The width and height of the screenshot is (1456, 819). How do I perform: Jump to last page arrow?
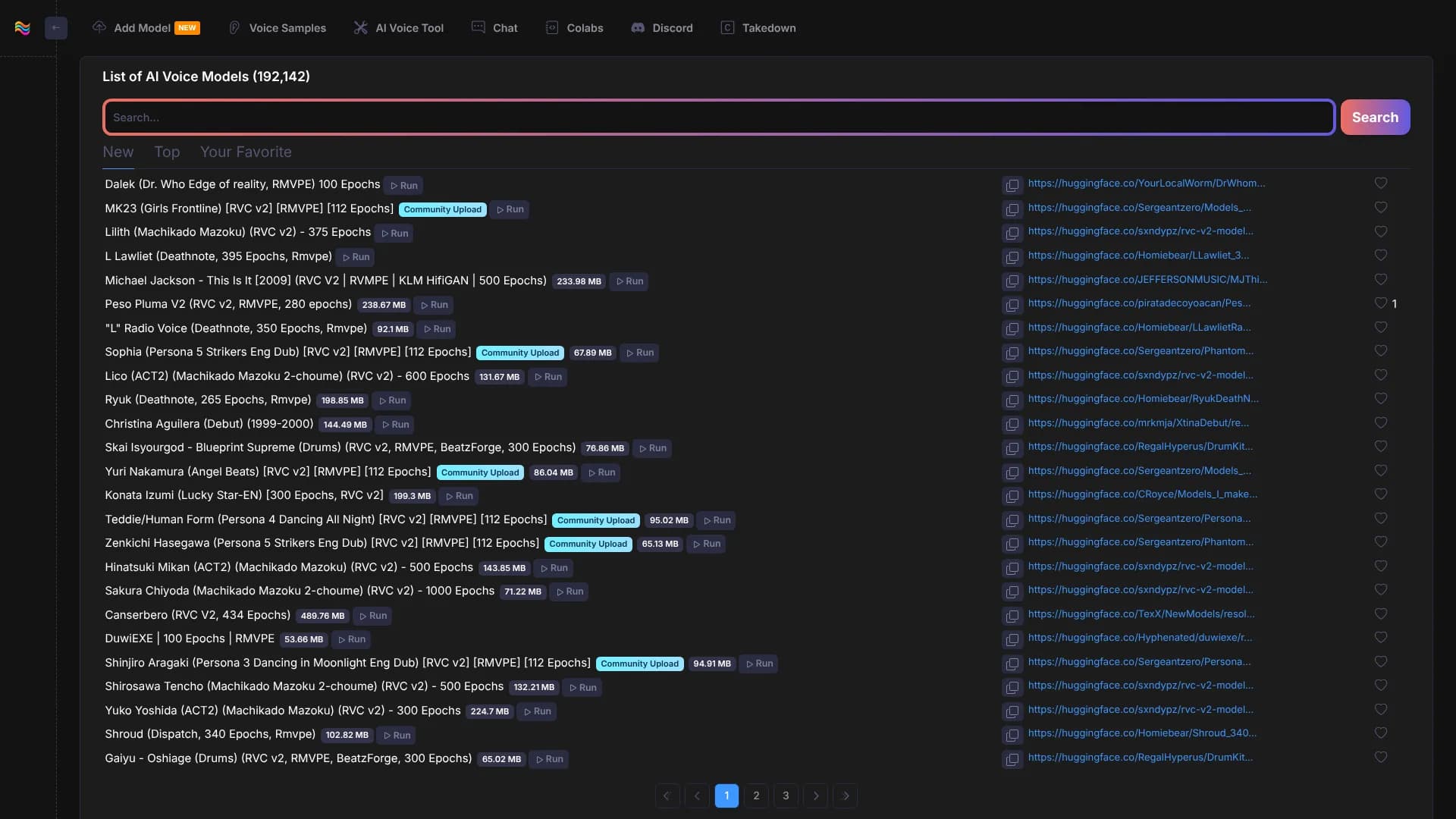pos(845,795)
